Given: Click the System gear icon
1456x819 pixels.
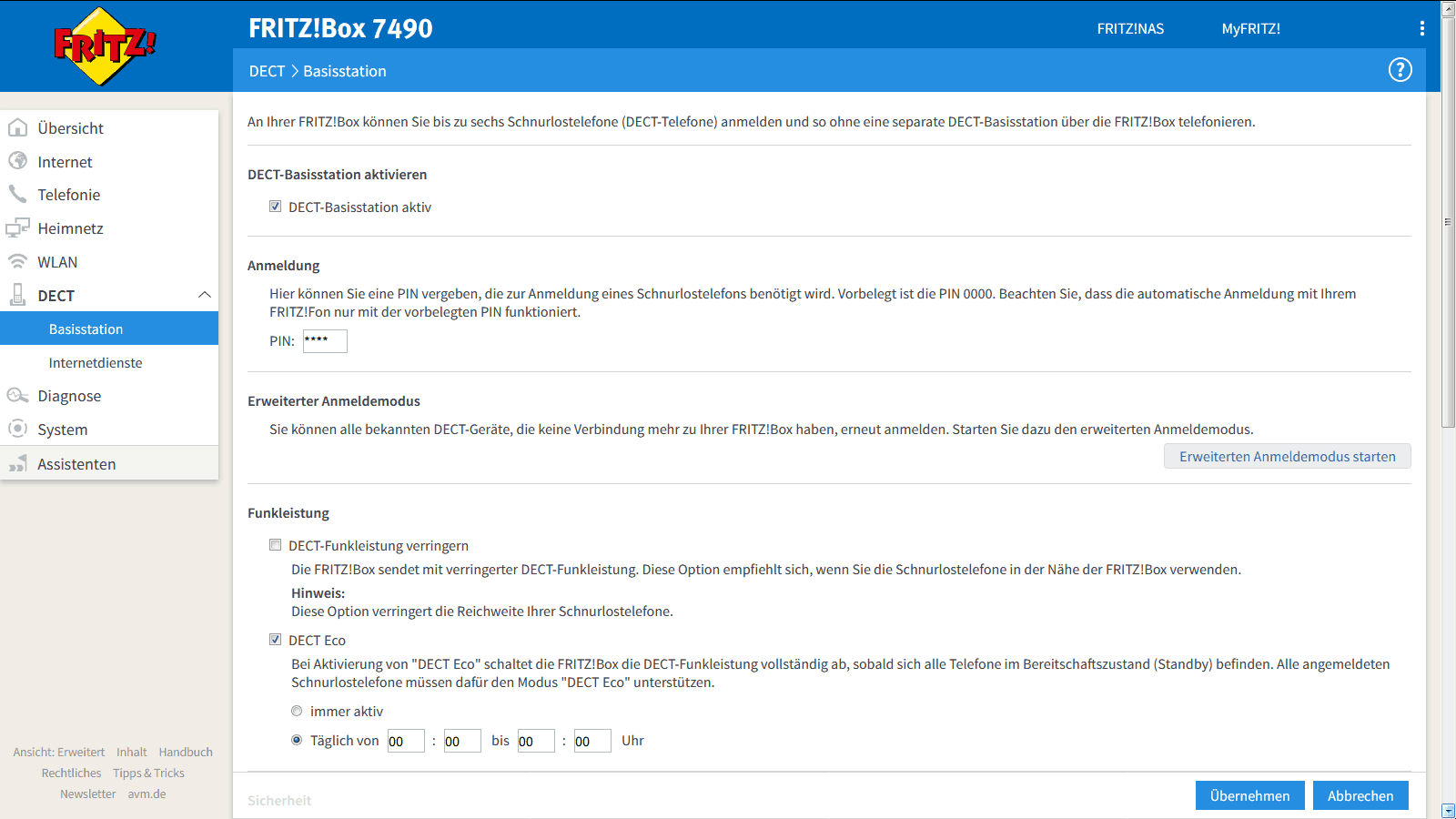Looking at the screenshot, I should pos(17,429).
